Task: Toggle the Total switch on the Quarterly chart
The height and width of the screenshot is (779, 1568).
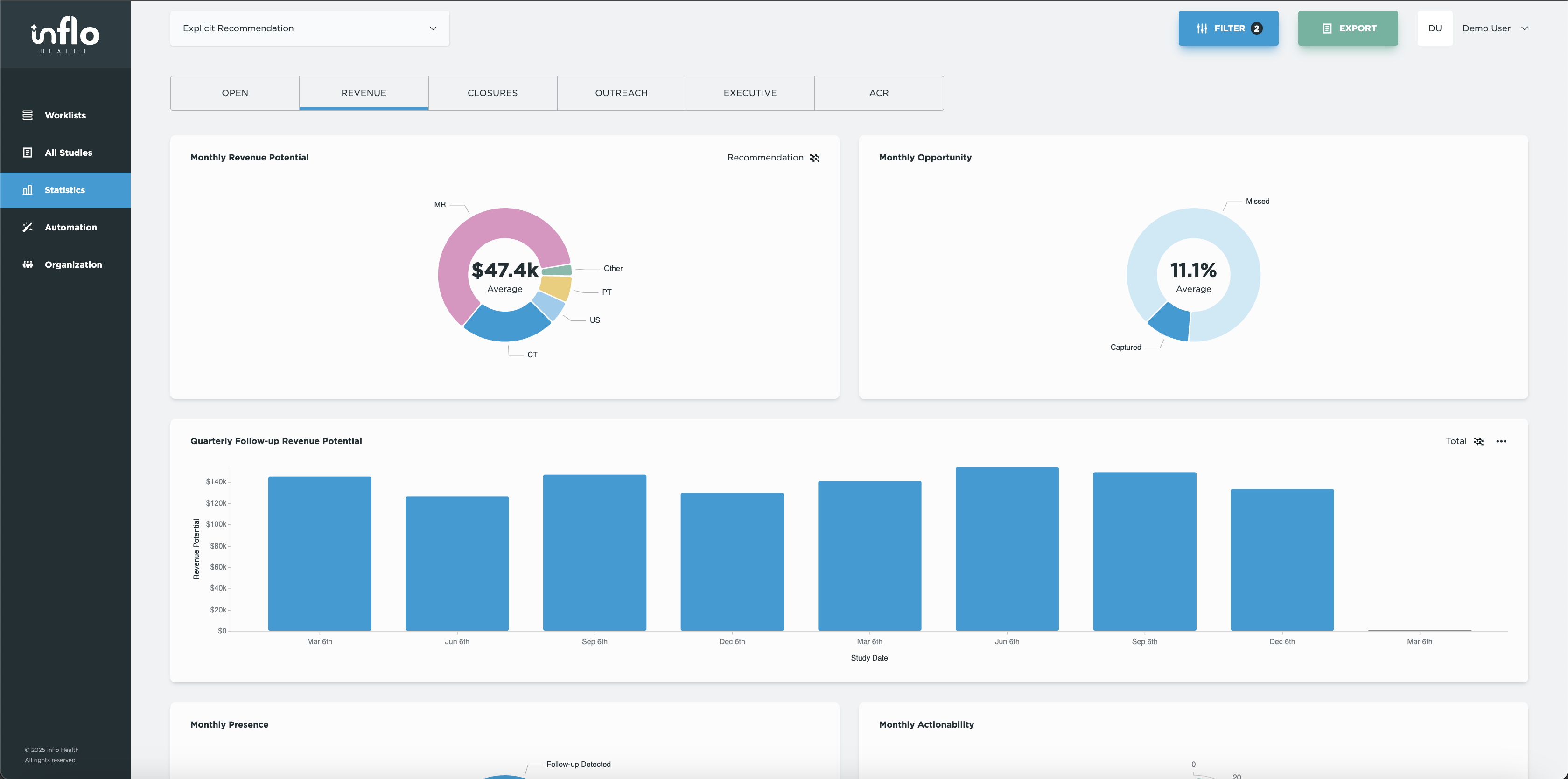Action: pyautogui.click(x=1478, y=441)
